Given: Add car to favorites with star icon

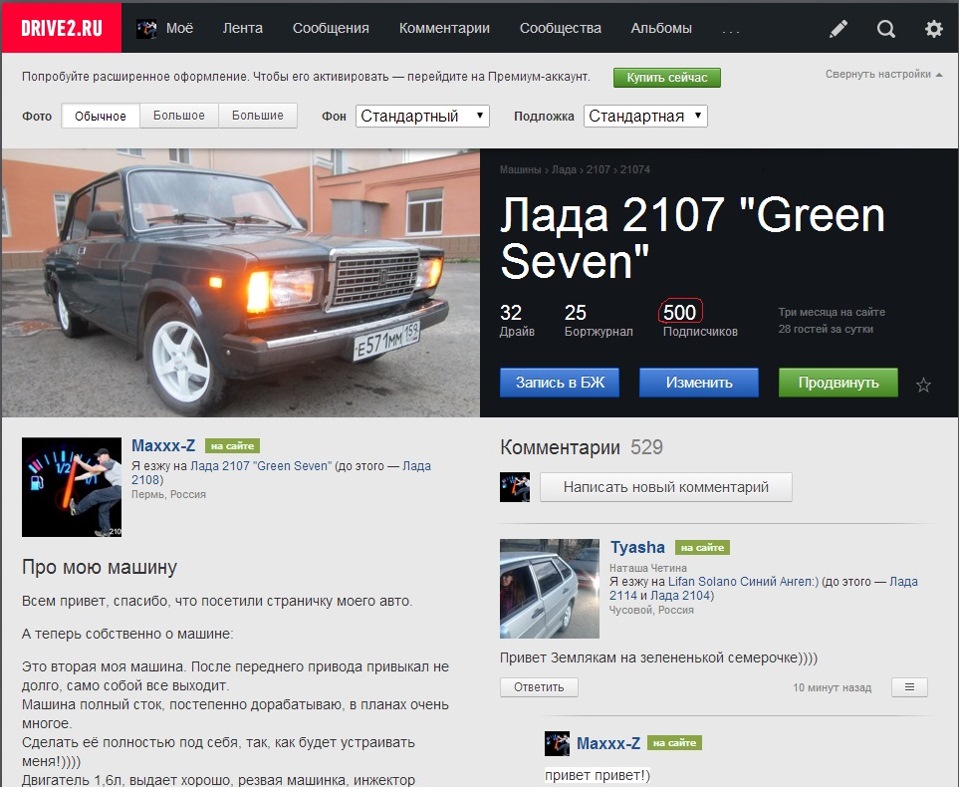Looking at the screenshot, I should point(923,385).
